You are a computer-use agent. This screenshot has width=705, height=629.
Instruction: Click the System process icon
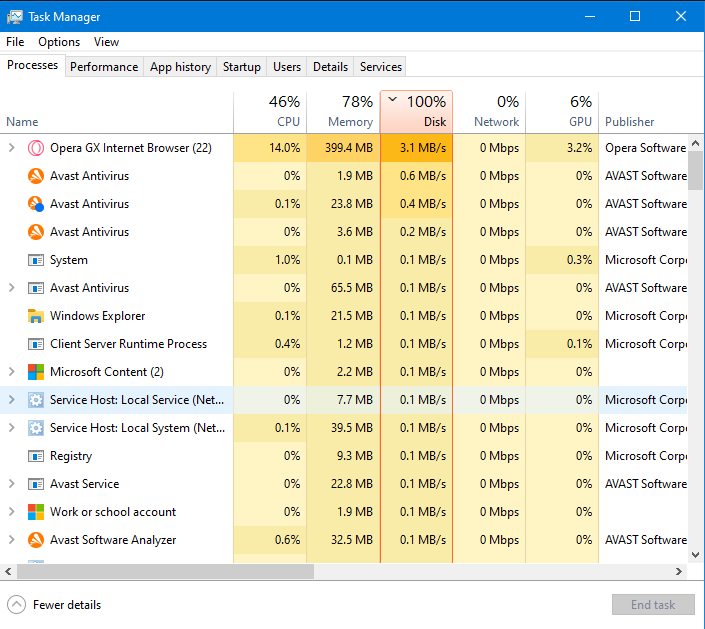(x=36, y=260)
